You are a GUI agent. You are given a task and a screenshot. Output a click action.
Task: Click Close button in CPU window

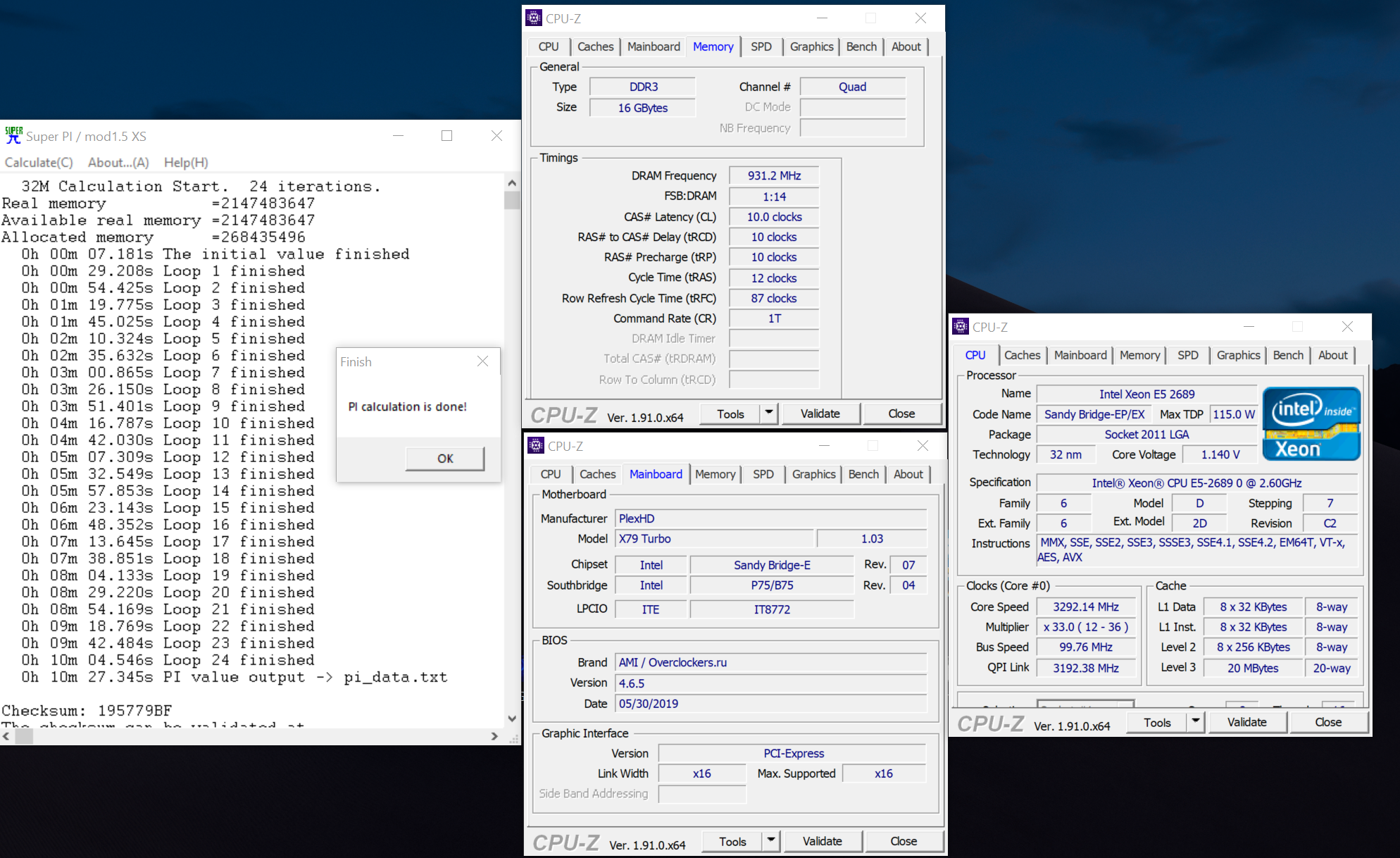click(1328, 722)
